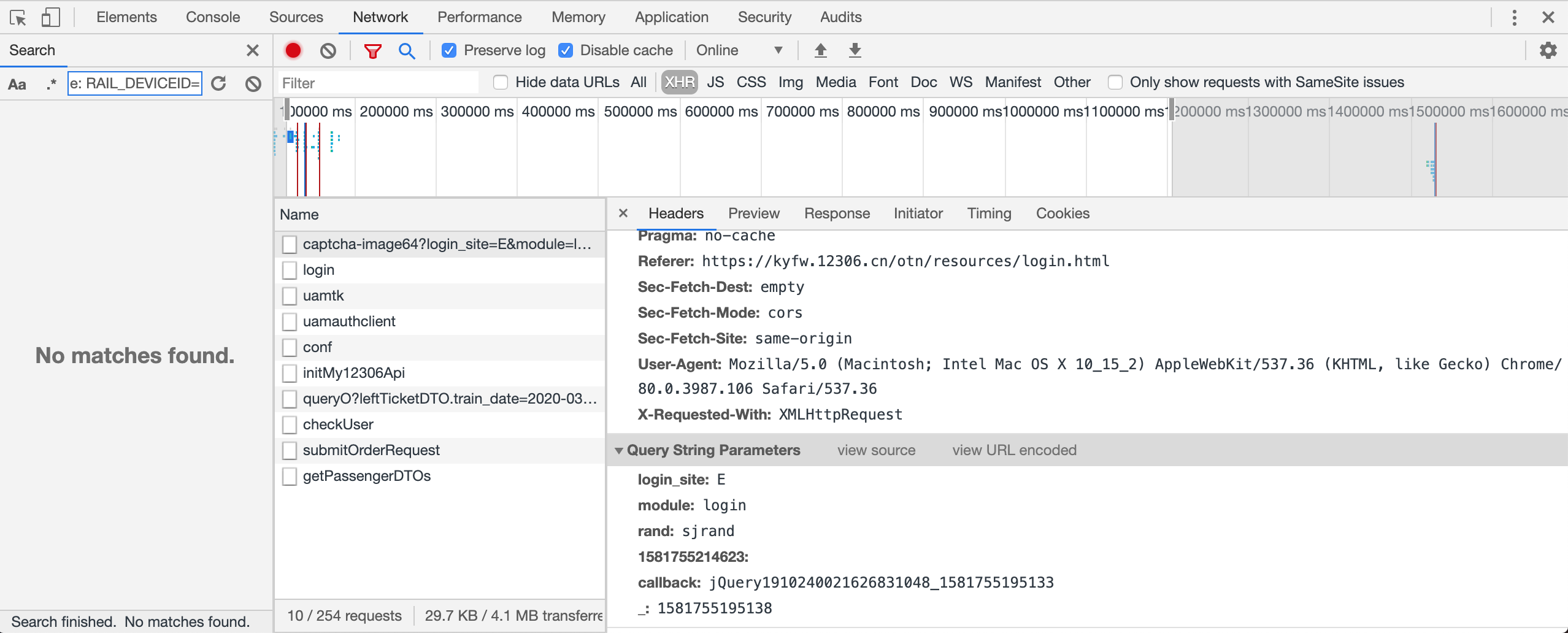This screenshot has height=633, width=1568.
Task: Open the Online throttling dropdown
Action: pyautogui.click(x=739, y=50)
